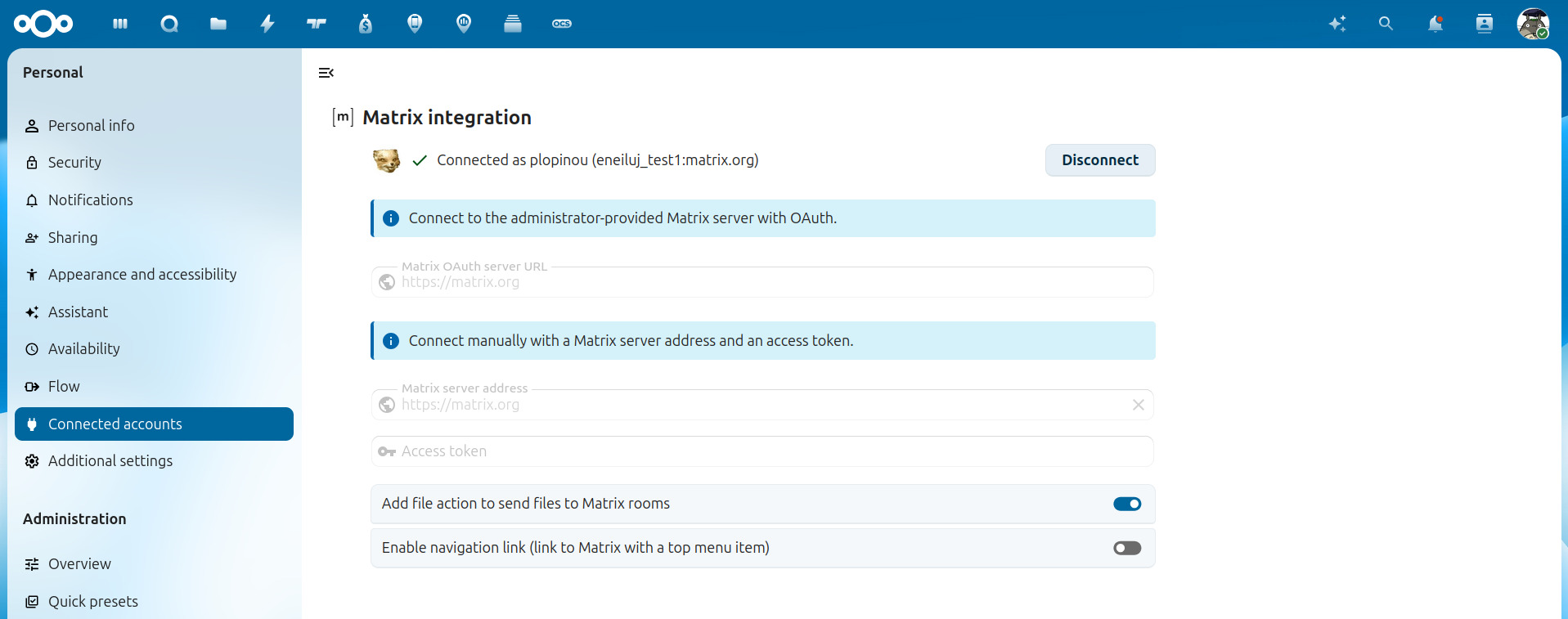The height and width of the screenshot is (619, 1568).
Task: Open the PhoneTrack phone pin icon
Action: pyautogui.click(x=415, y=24)
